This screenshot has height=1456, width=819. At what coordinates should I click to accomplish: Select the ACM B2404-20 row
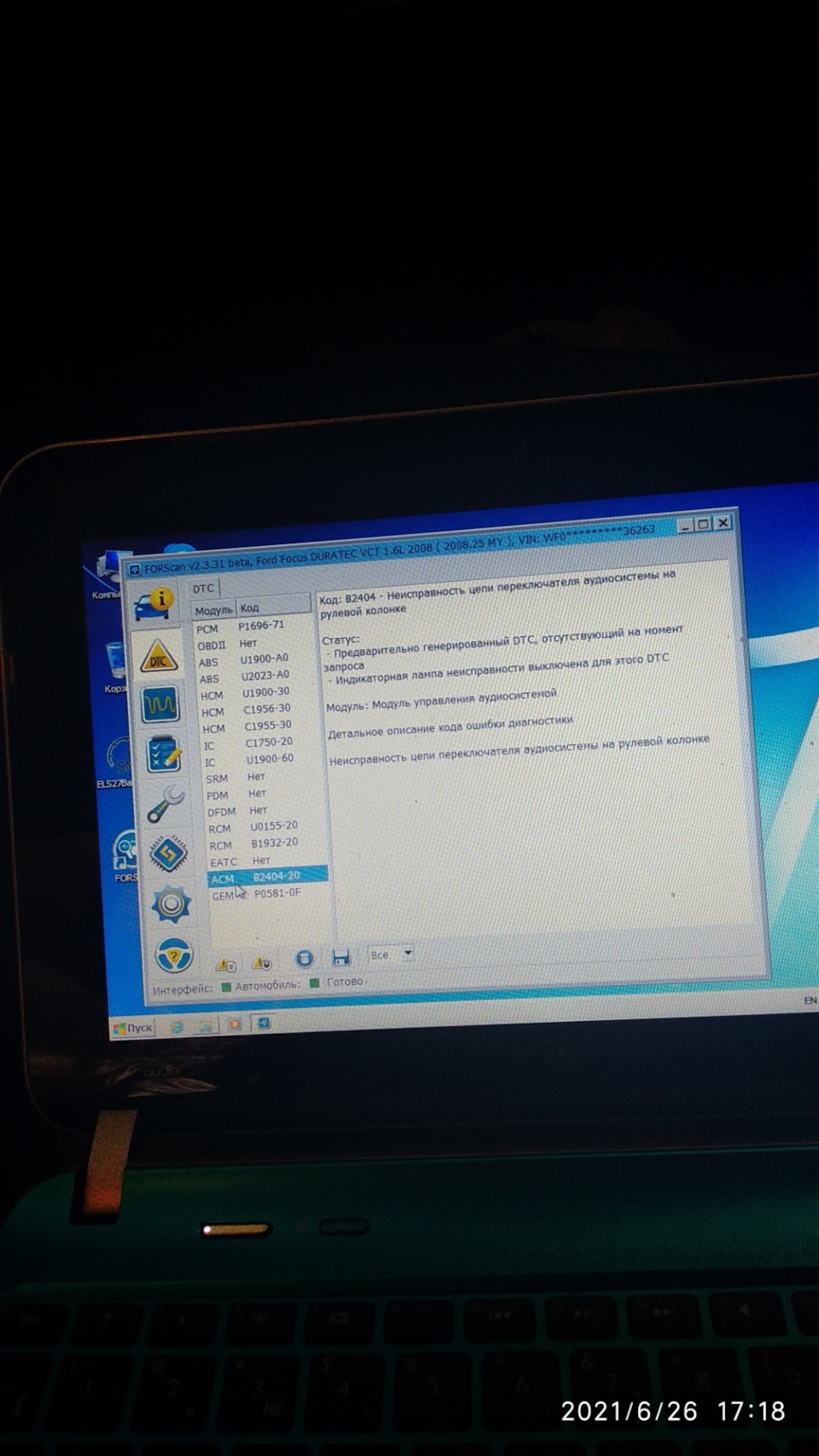[267, 877]
